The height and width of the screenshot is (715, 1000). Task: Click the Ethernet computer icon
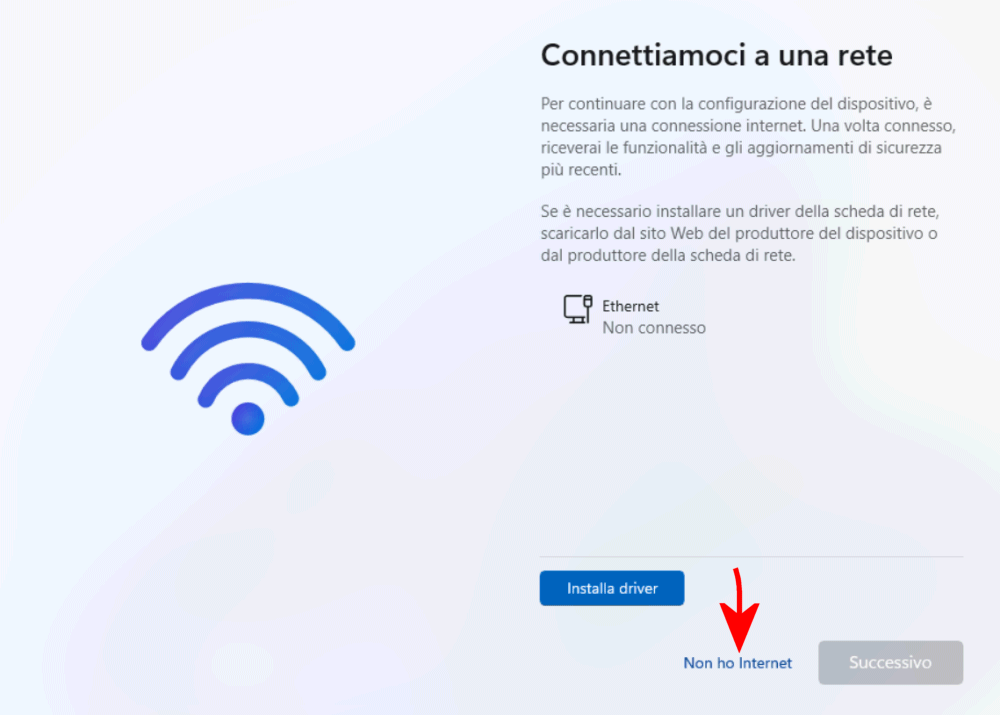tap(578, 309)
